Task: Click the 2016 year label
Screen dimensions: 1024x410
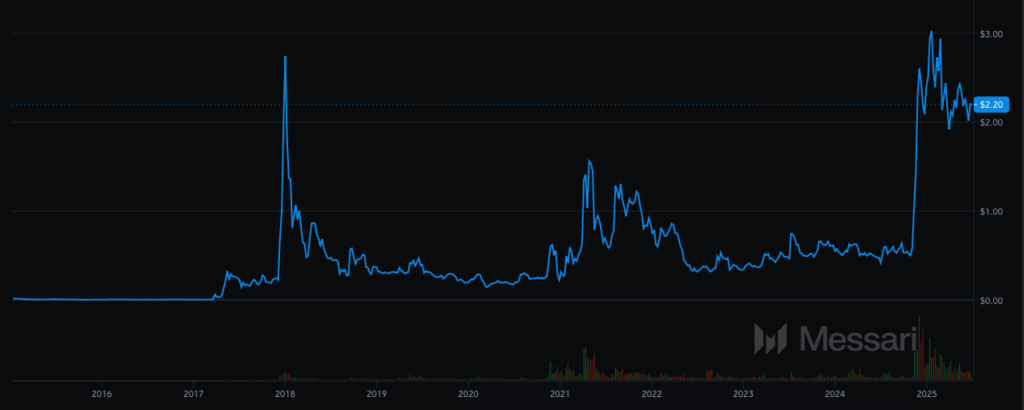Action: click(x=101, y=394)
